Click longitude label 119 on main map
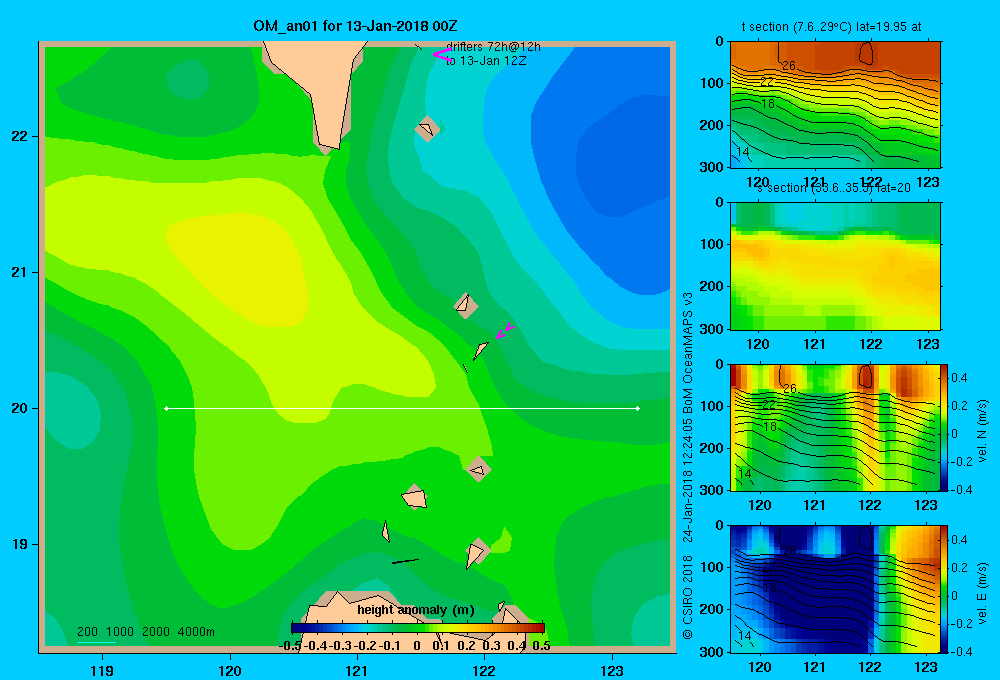Viewport: 1000px width, 680px height. tap(102, 670)
